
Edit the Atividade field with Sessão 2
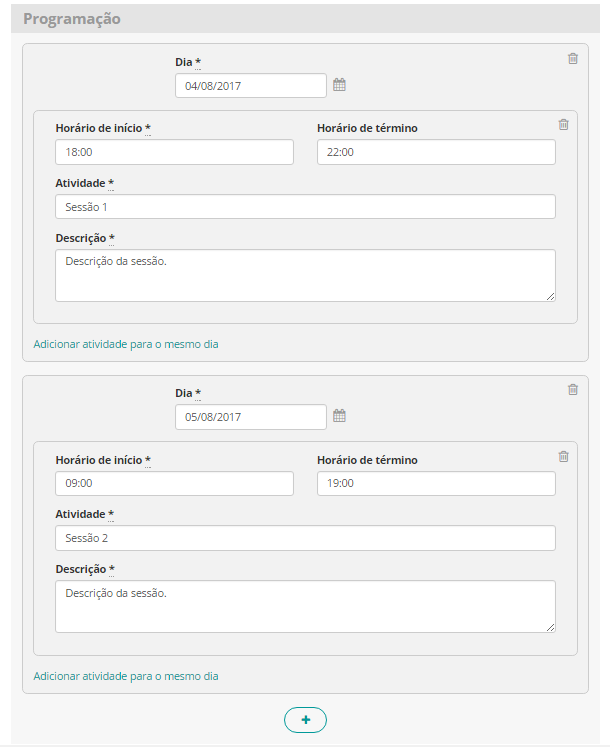(305, 538)
